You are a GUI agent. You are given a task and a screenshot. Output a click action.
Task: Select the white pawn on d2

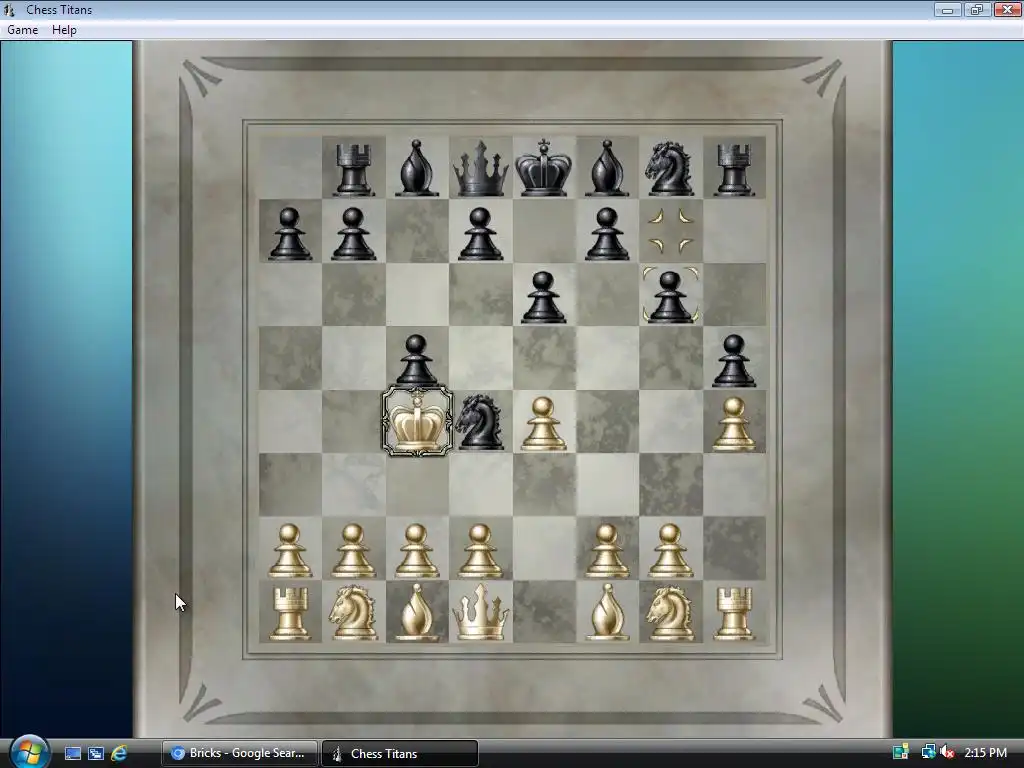tap(480, 551)
